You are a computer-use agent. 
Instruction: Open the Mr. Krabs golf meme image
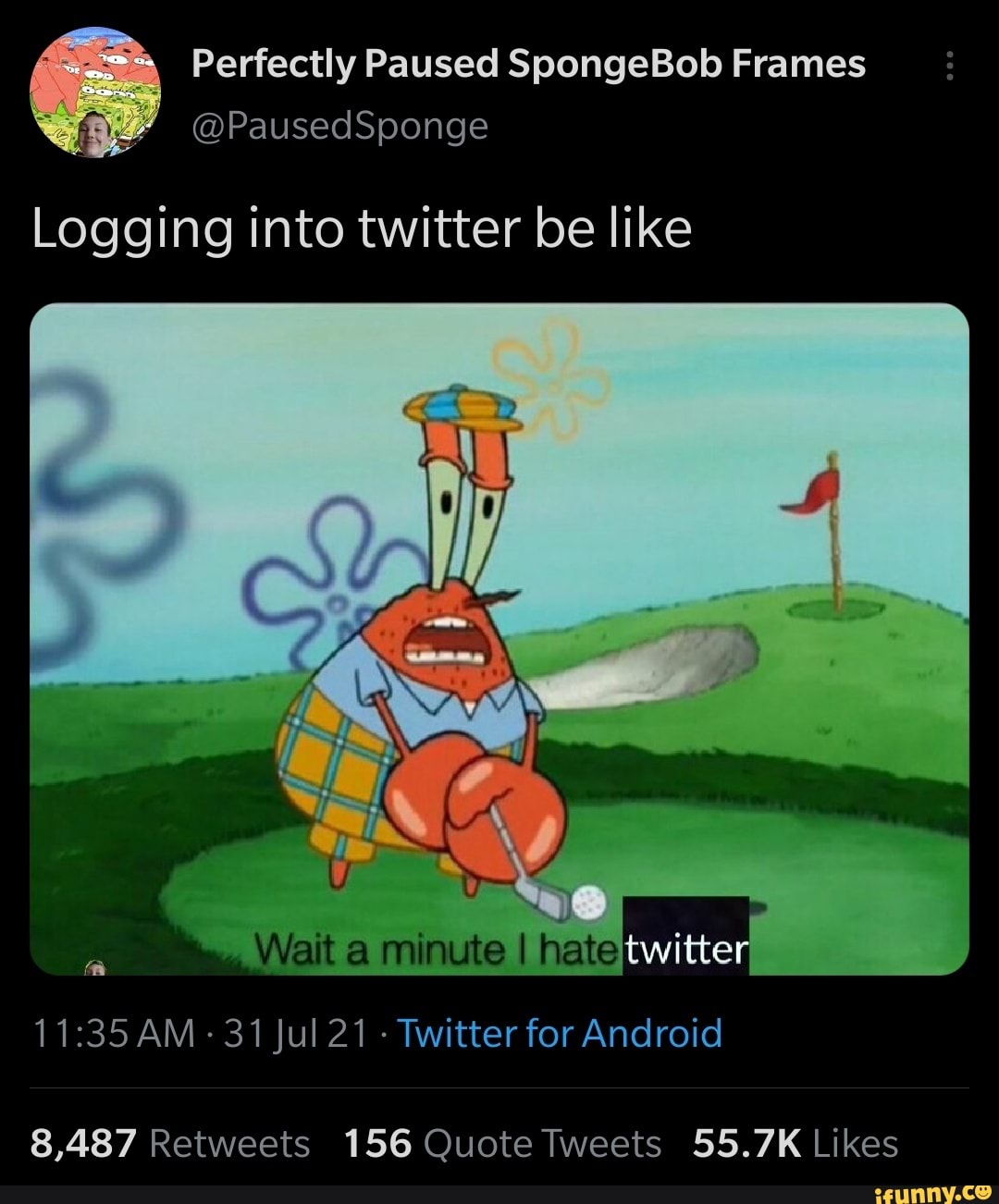click(x=499, y=639)
